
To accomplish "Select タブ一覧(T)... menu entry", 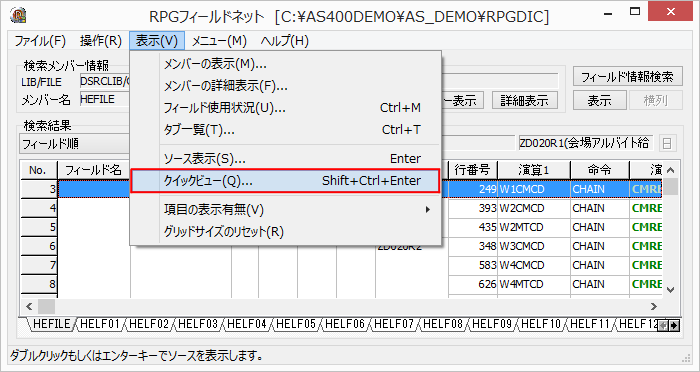I will [x=286, y=130].
